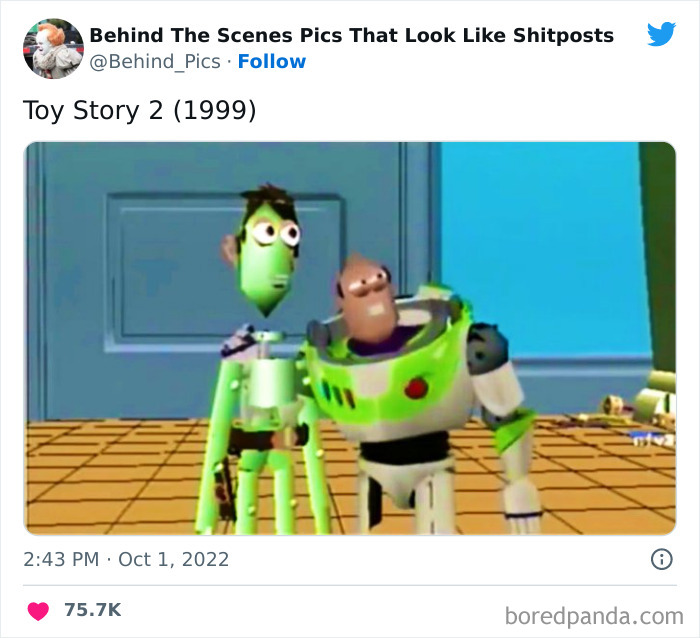This screenshot has width=700, height=638.
Task: Open the Behind The Scenes Pics account name
Action: click(351, 35)
